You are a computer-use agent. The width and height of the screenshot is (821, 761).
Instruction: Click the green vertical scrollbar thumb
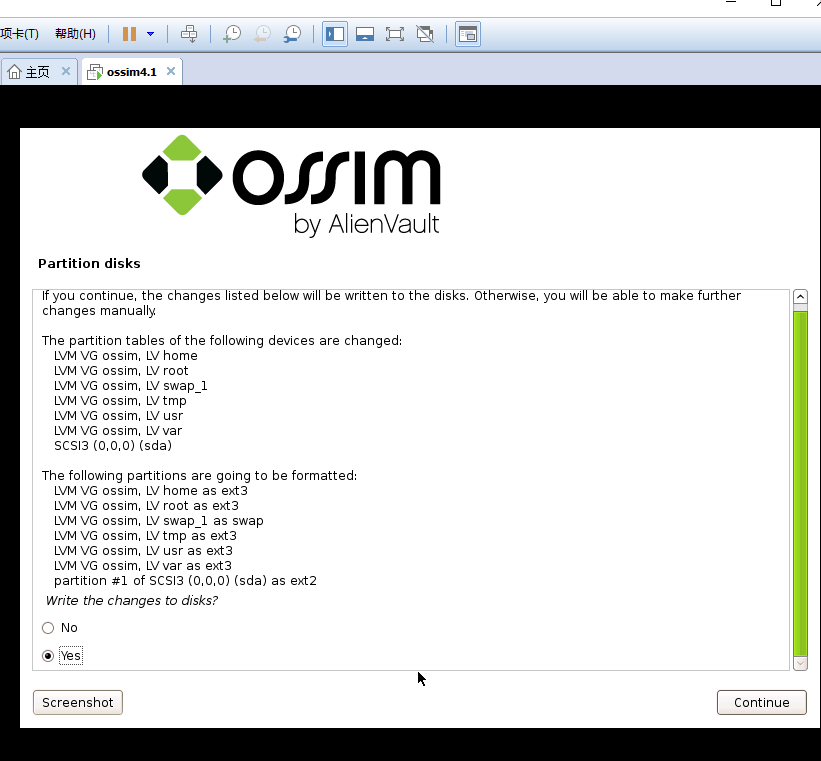click(800, 483)
